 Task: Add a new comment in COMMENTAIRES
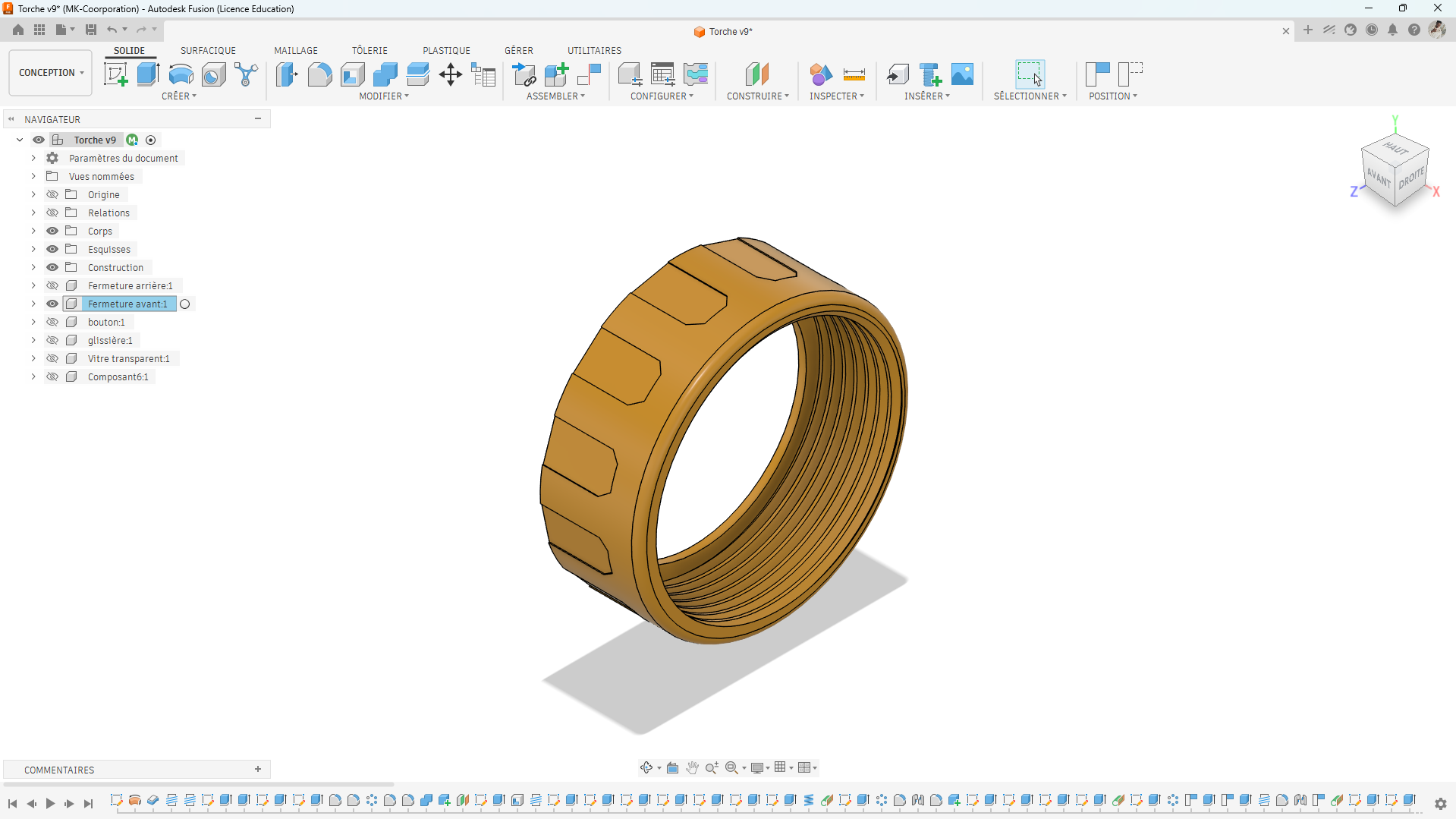[x=258, y=769]
